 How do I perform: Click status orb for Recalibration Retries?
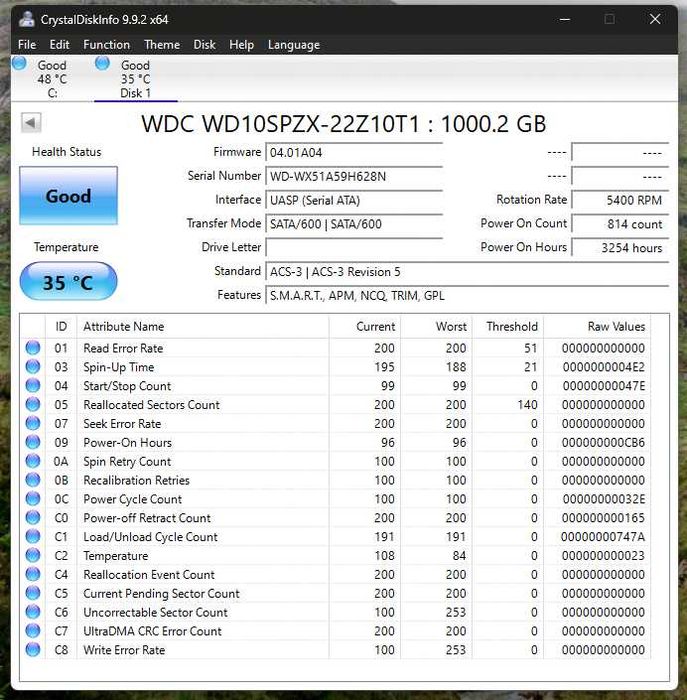pos(33,480)
